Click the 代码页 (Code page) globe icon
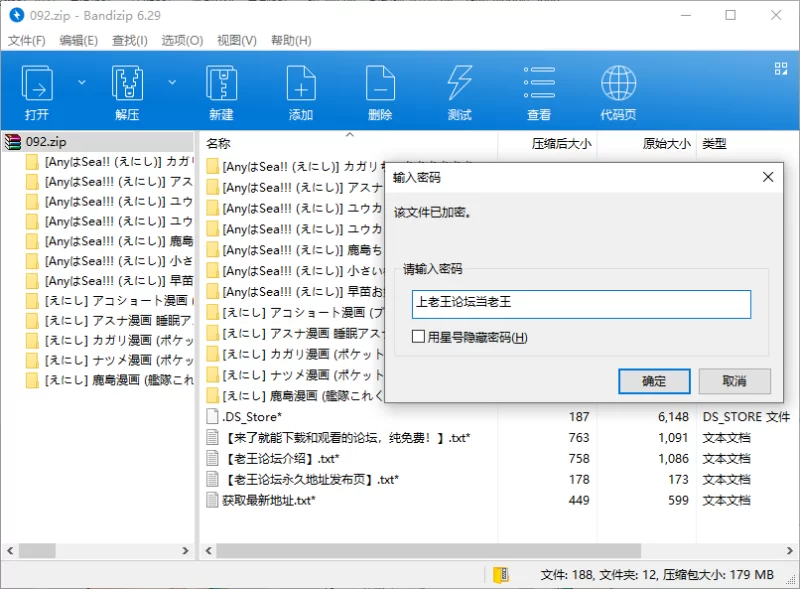 point(618,83)
